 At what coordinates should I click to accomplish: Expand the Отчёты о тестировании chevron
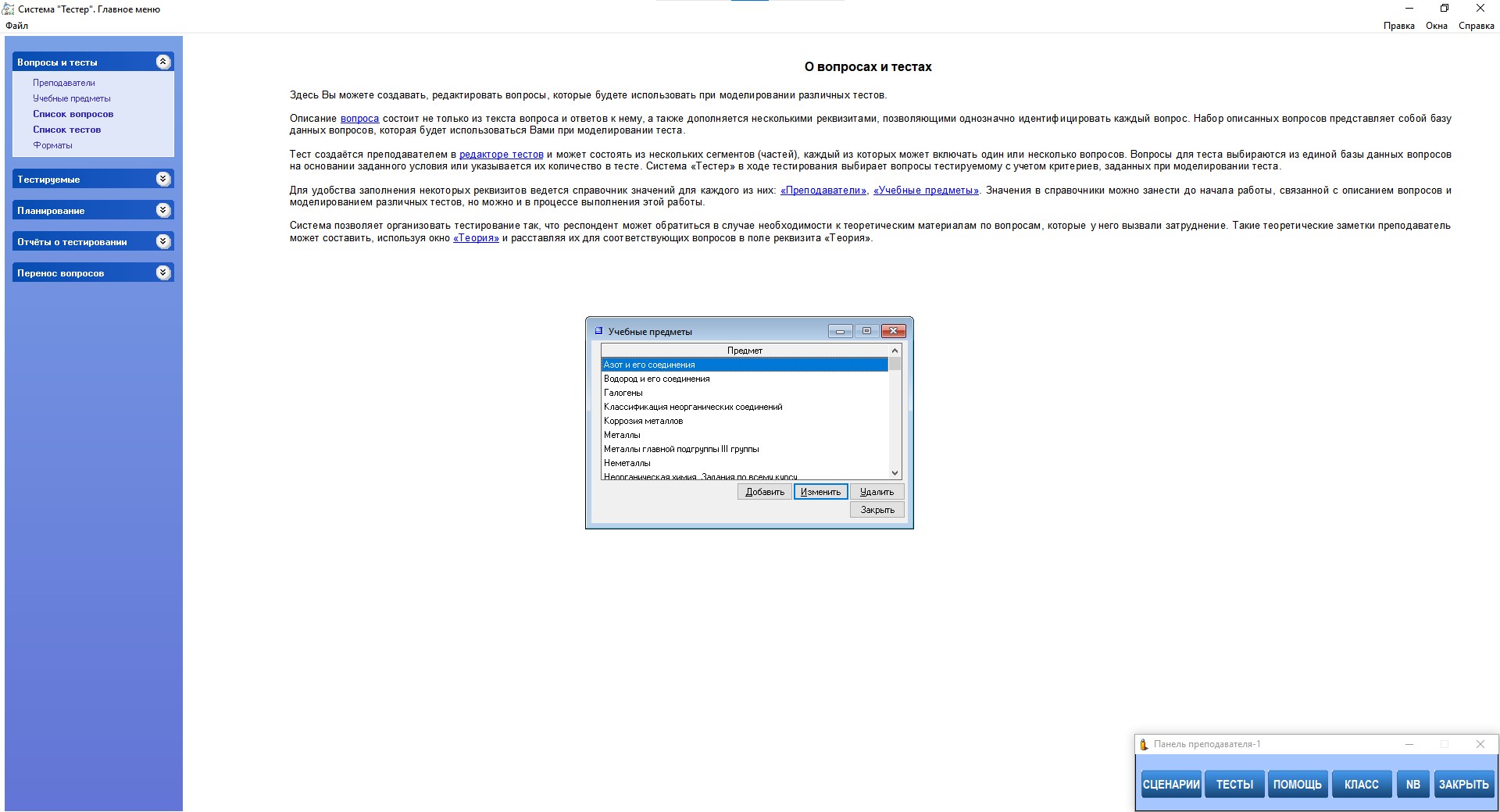162,241
